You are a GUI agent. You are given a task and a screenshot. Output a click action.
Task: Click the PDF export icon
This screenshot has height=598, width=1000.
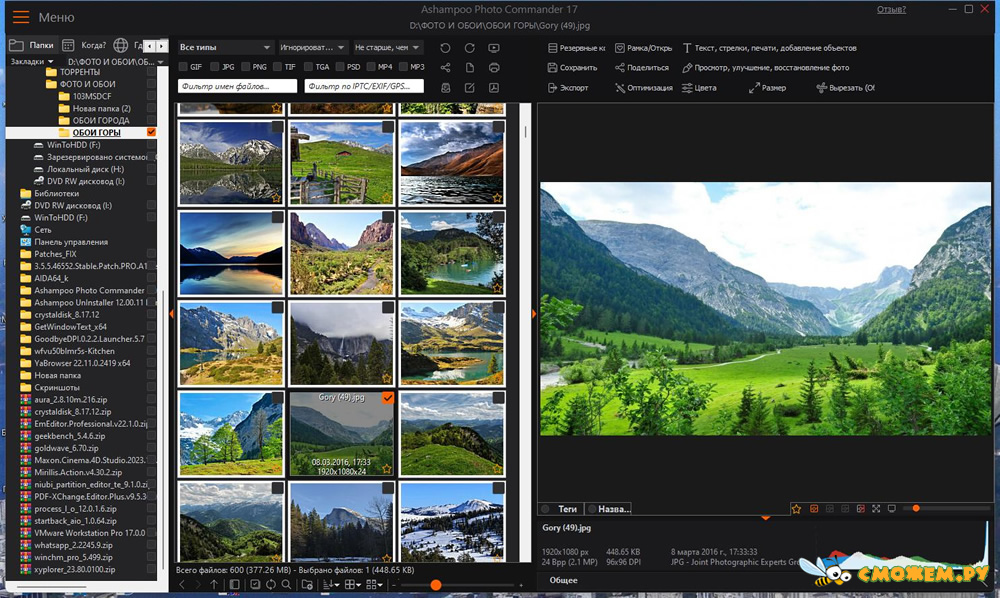pos(494,88)
